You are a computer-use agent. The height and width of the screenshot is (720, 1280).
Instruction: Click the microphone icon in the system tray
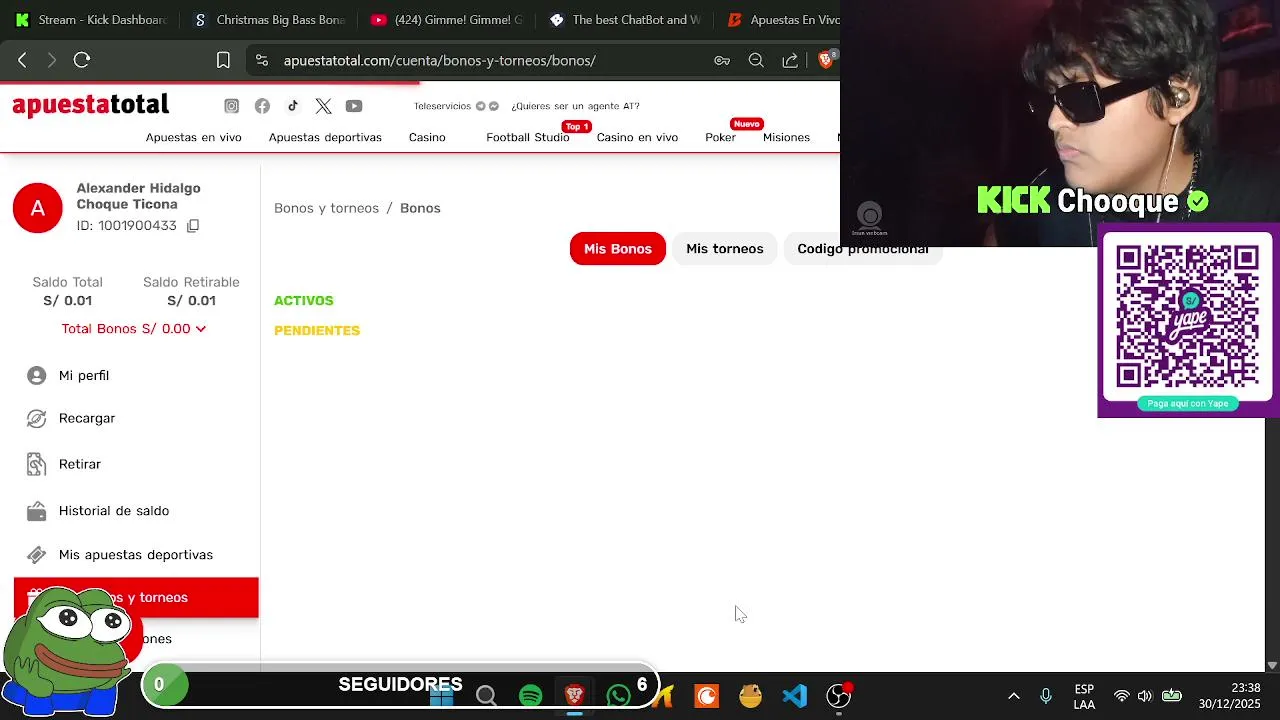click(1046, 696)
